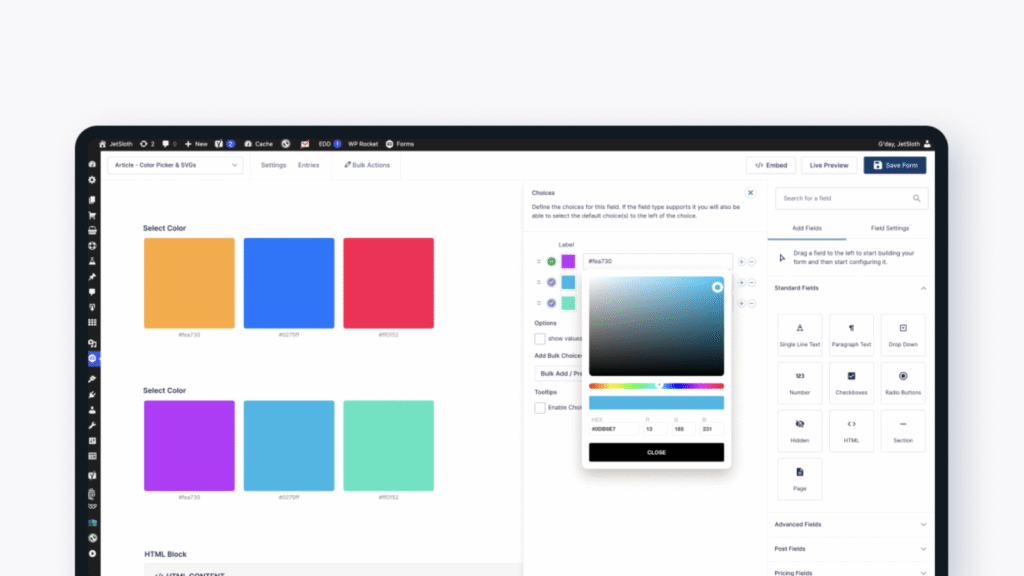Screen dimensions: 1024x576
Task: Select the mint green color tile
Action: pos(389,445)
